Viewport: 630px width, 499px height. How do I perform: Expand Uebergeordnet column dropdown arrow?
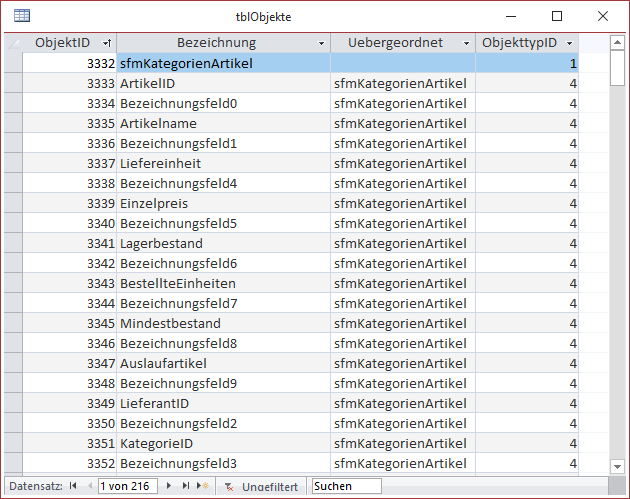pos(465,44)
